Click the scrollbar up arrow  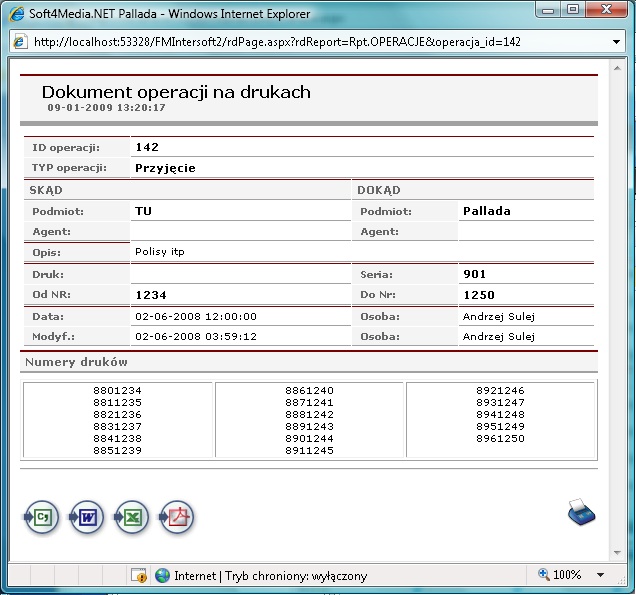click(x=617, y=68)
